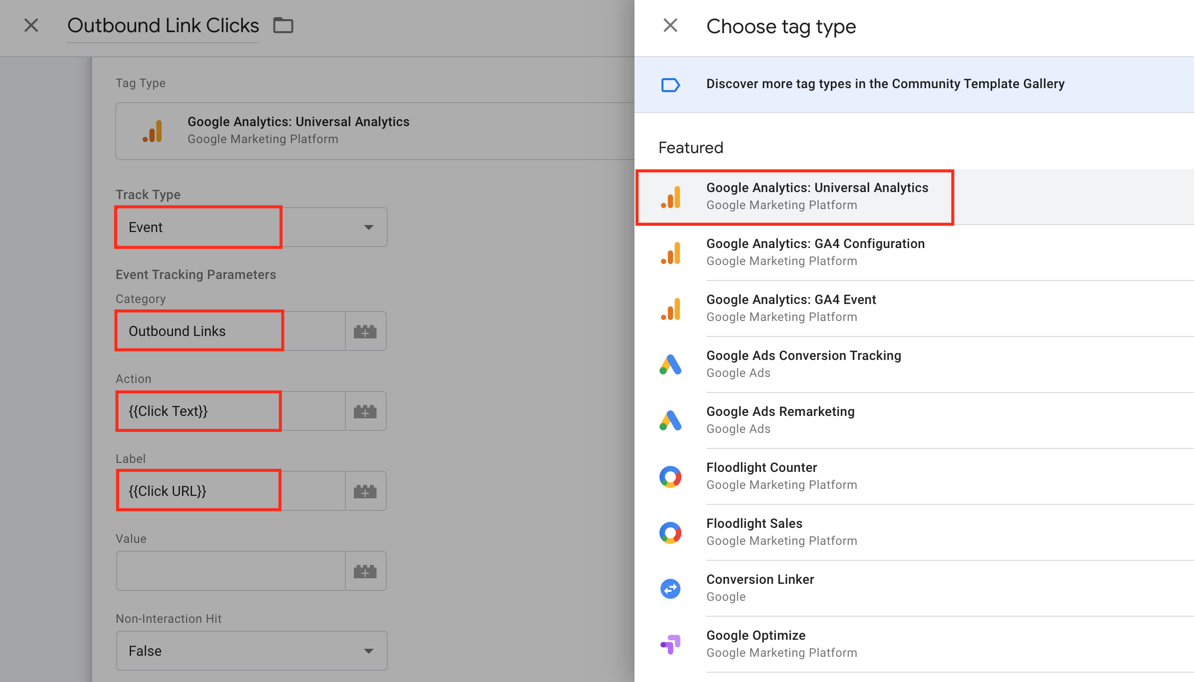
Task: Select Google Analytics: Universal Analytics tag type
Action: (x=915, y=197)
